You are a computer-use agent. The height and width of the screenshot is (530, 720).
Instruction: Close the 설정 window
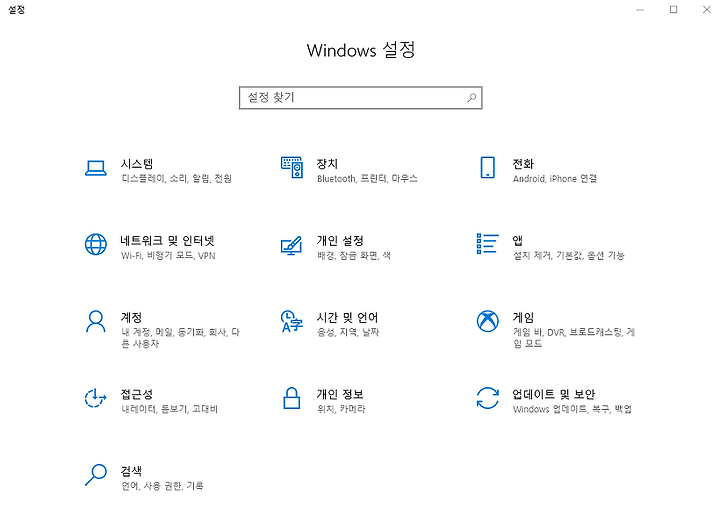coord(706,10)
